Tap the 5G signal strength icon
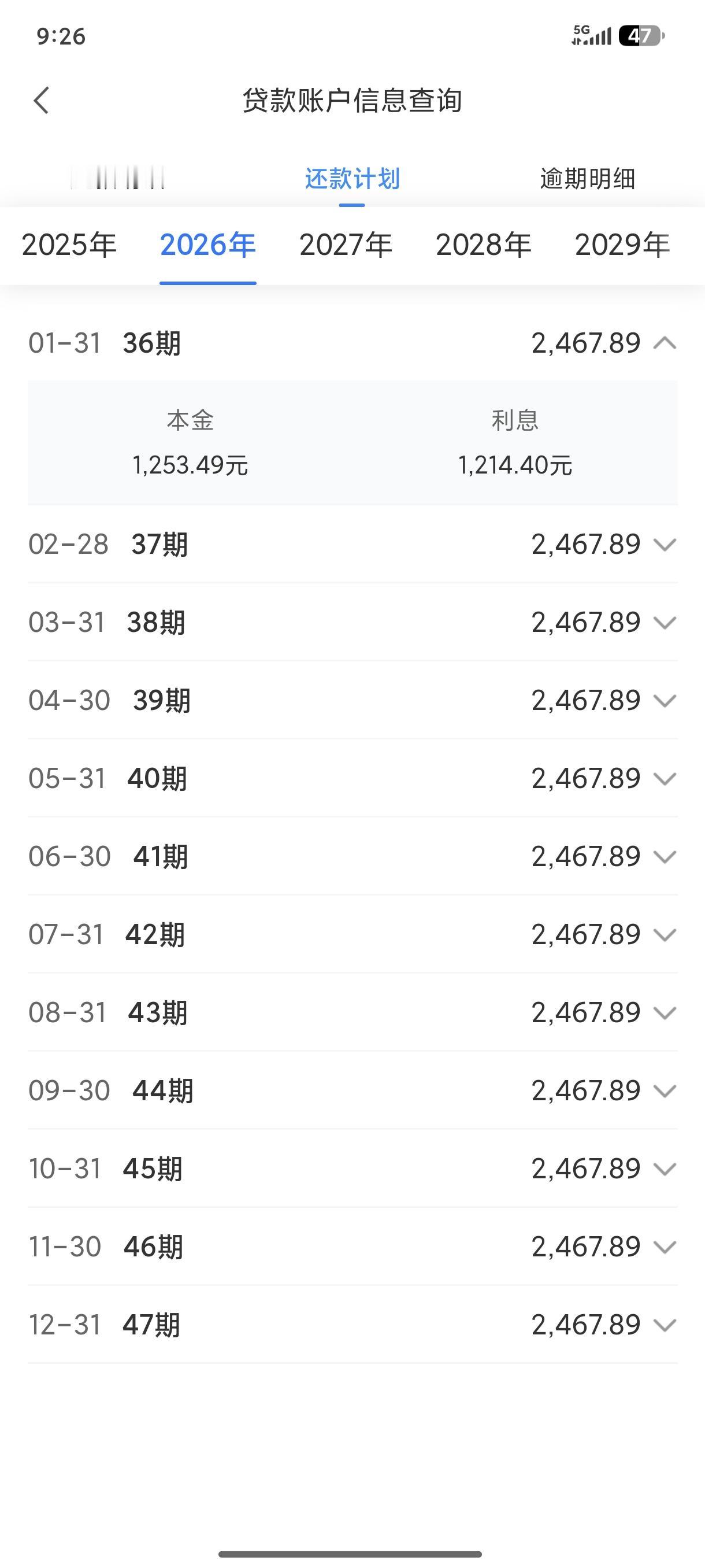705x1568 pixels. click(591, 36)
